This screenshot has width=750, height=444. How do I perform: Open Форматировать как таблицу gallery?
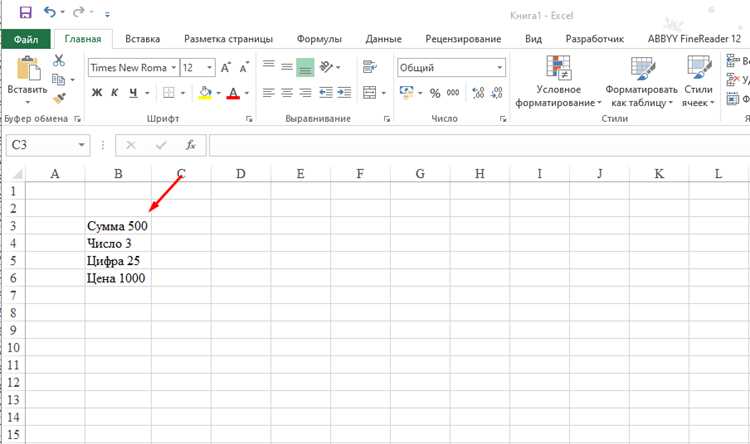coord(641,81)
